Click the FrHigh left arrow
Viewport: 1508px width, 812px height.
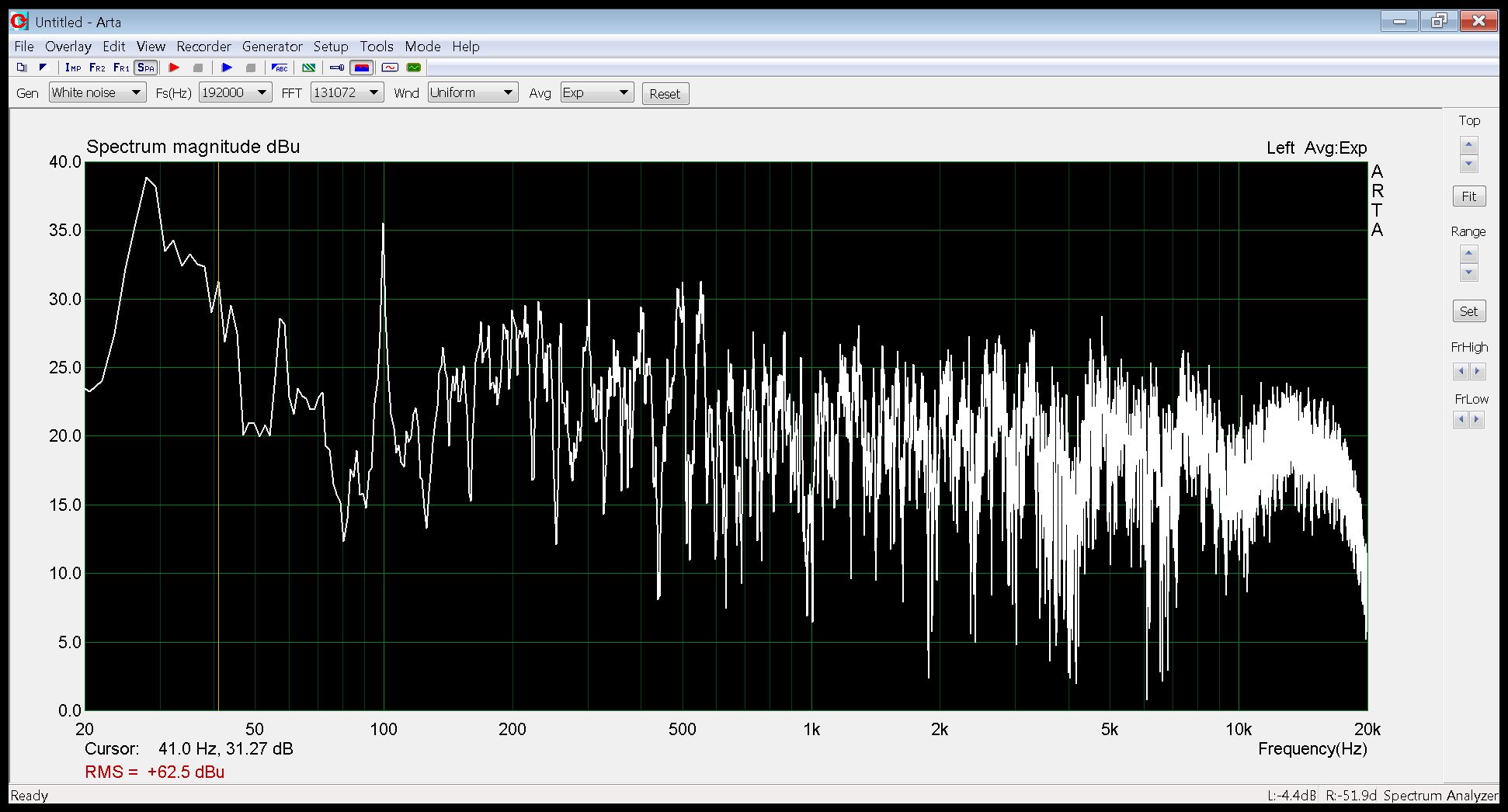(x=1461, y=371)
